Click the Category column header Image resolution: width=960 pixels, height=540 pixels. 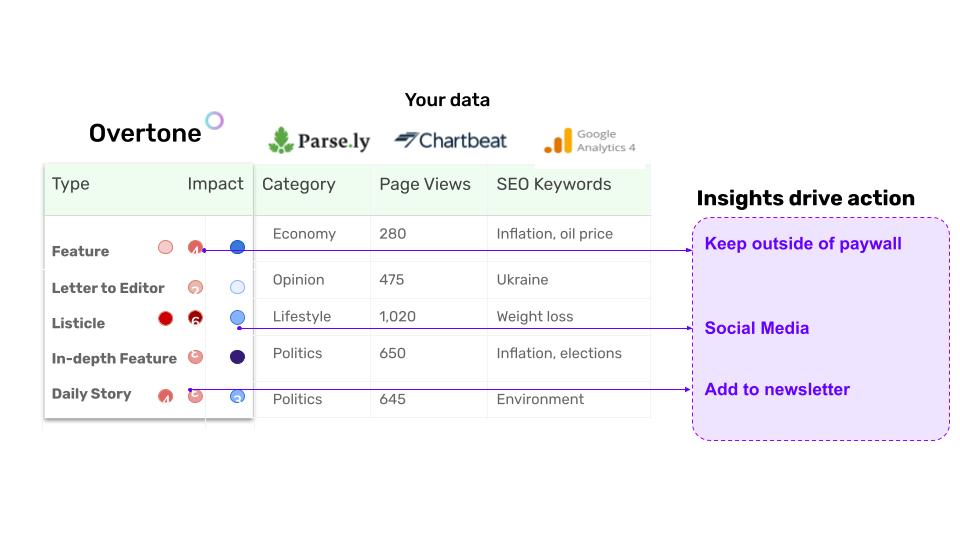pos(299,184)
